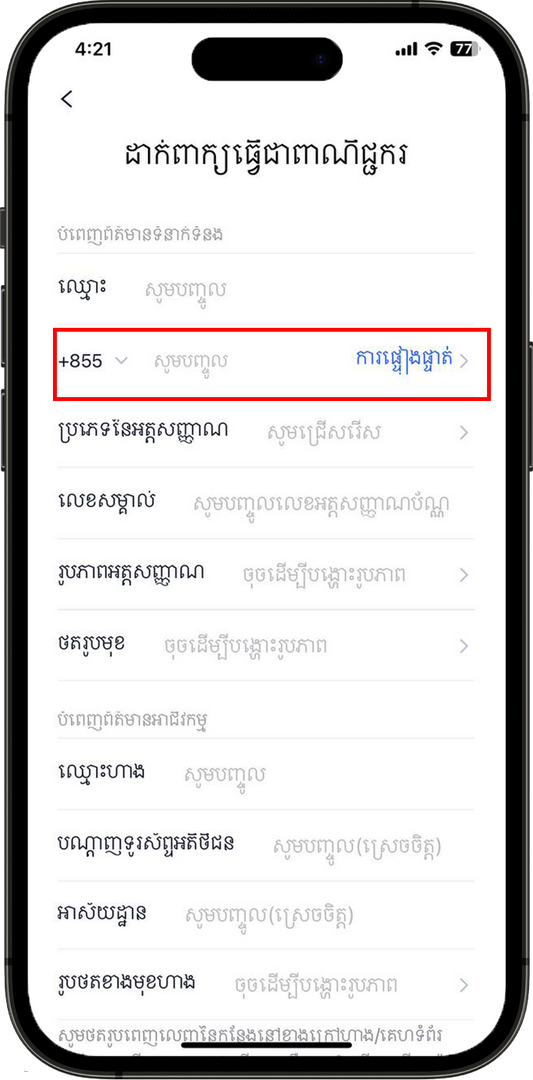Tap chevron on ID photo row

(x=464, y=574)
